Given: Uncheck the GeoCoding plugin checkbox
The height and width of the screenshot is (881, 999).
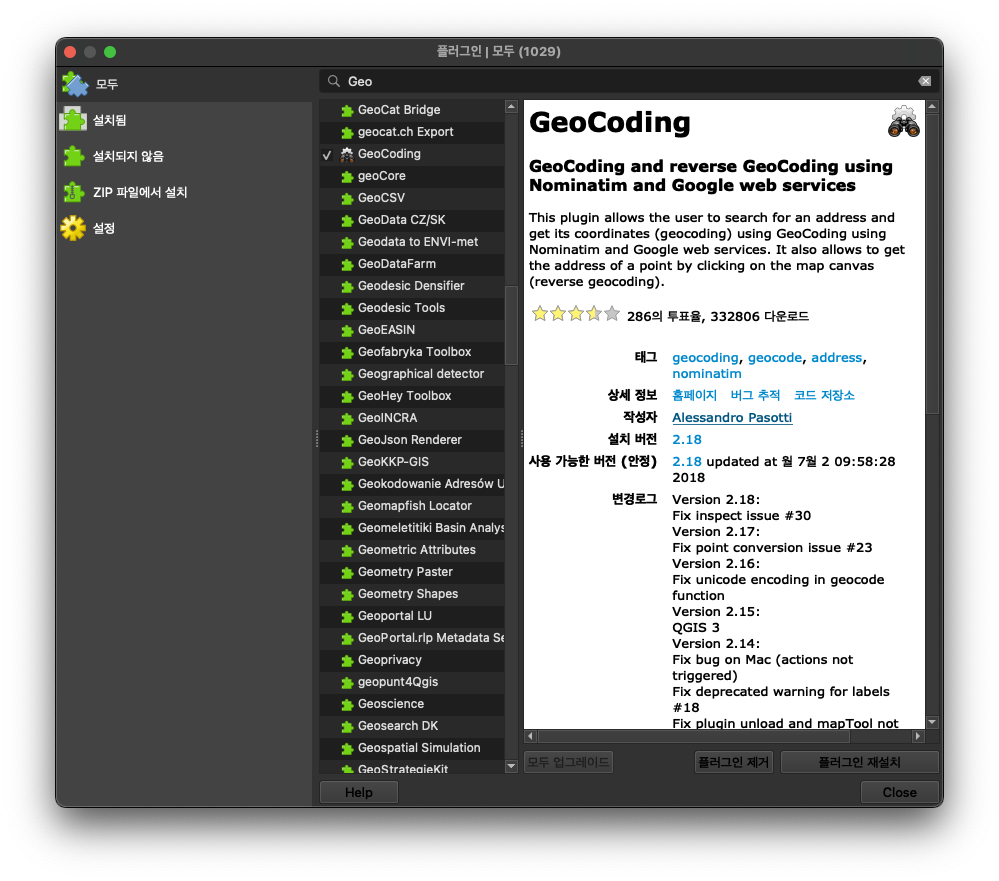Looking at the screenshot, I should [327, 155].
